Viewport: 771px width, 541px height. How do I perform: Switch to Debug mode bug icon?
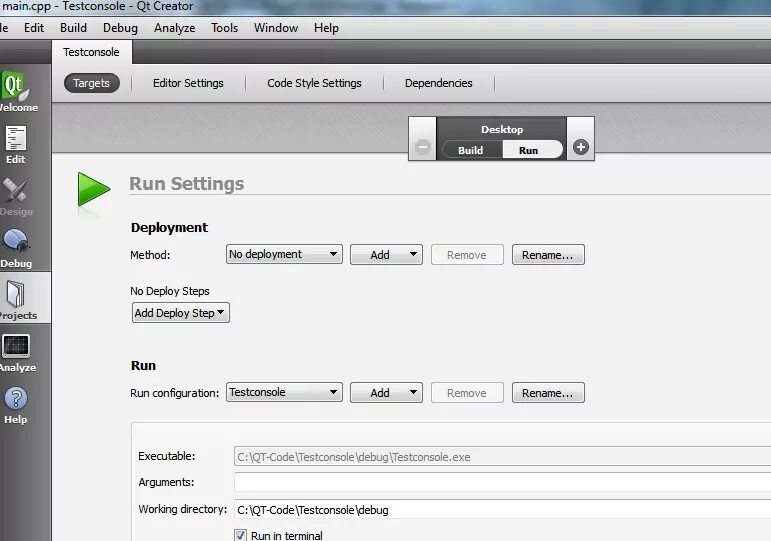point(16,248)
